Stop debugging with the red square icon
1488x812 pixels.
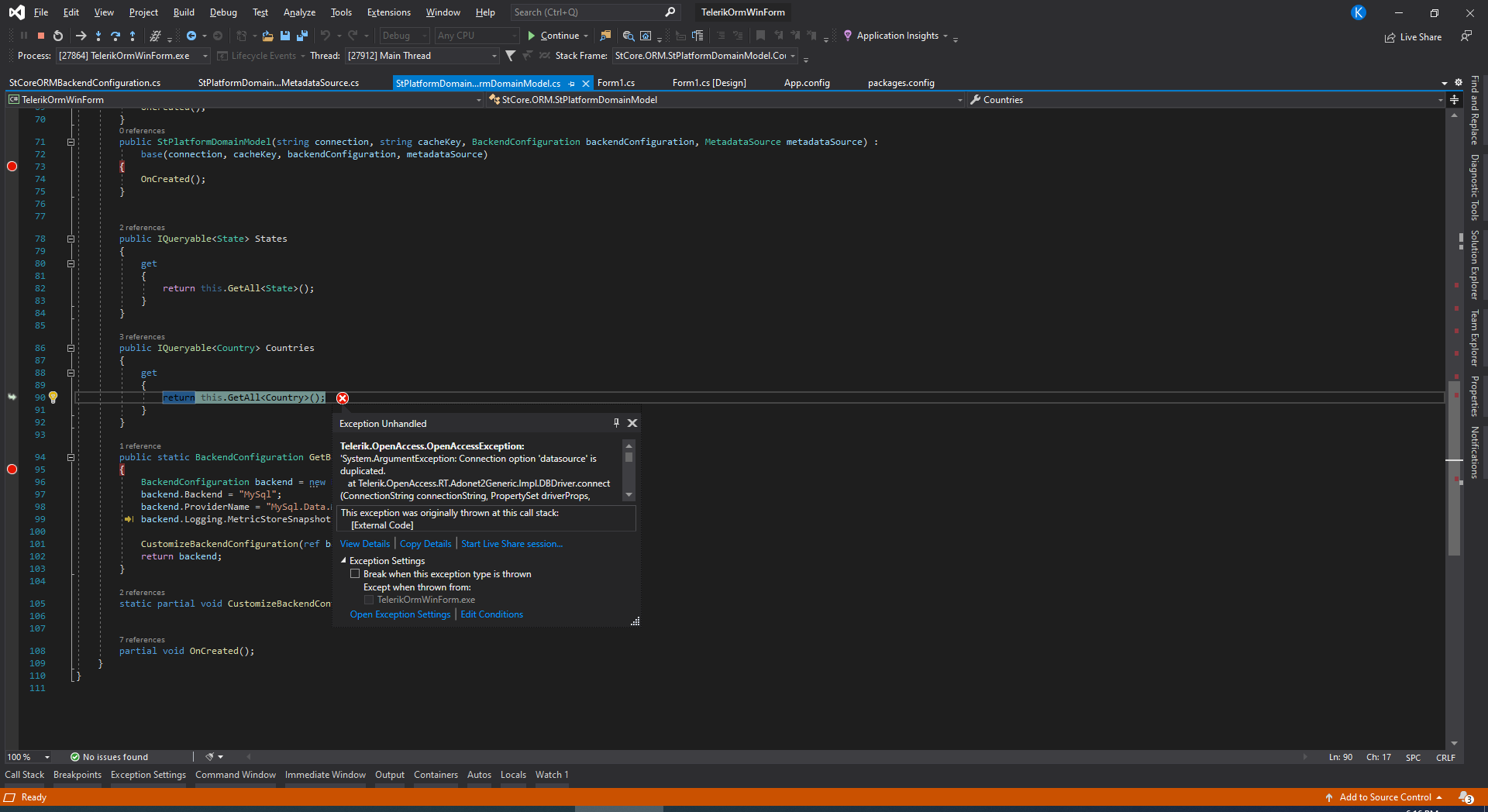click(41, 36)
